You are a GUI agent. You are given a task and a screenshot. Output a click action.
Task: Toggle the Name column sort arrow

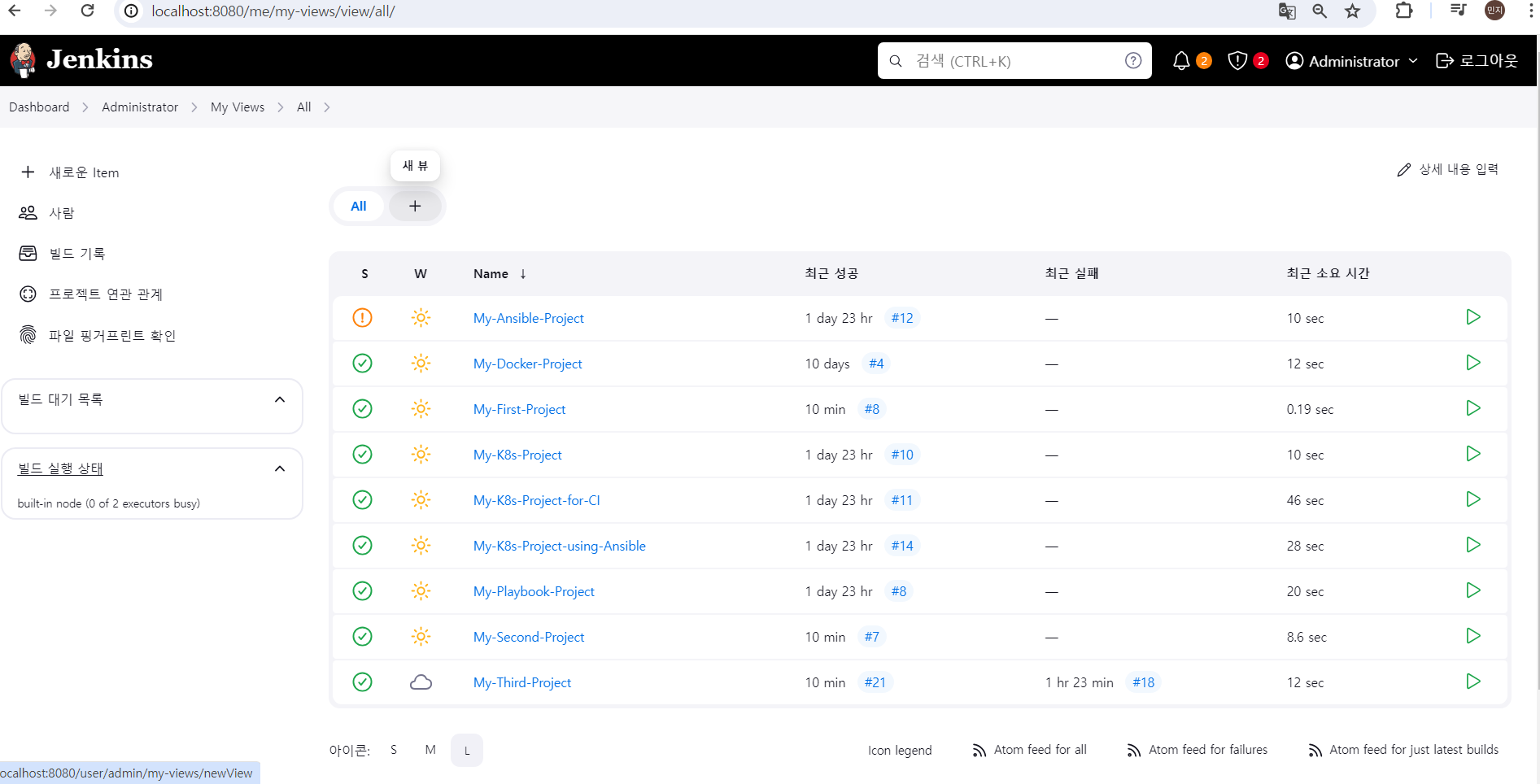(x=523, y=274)
